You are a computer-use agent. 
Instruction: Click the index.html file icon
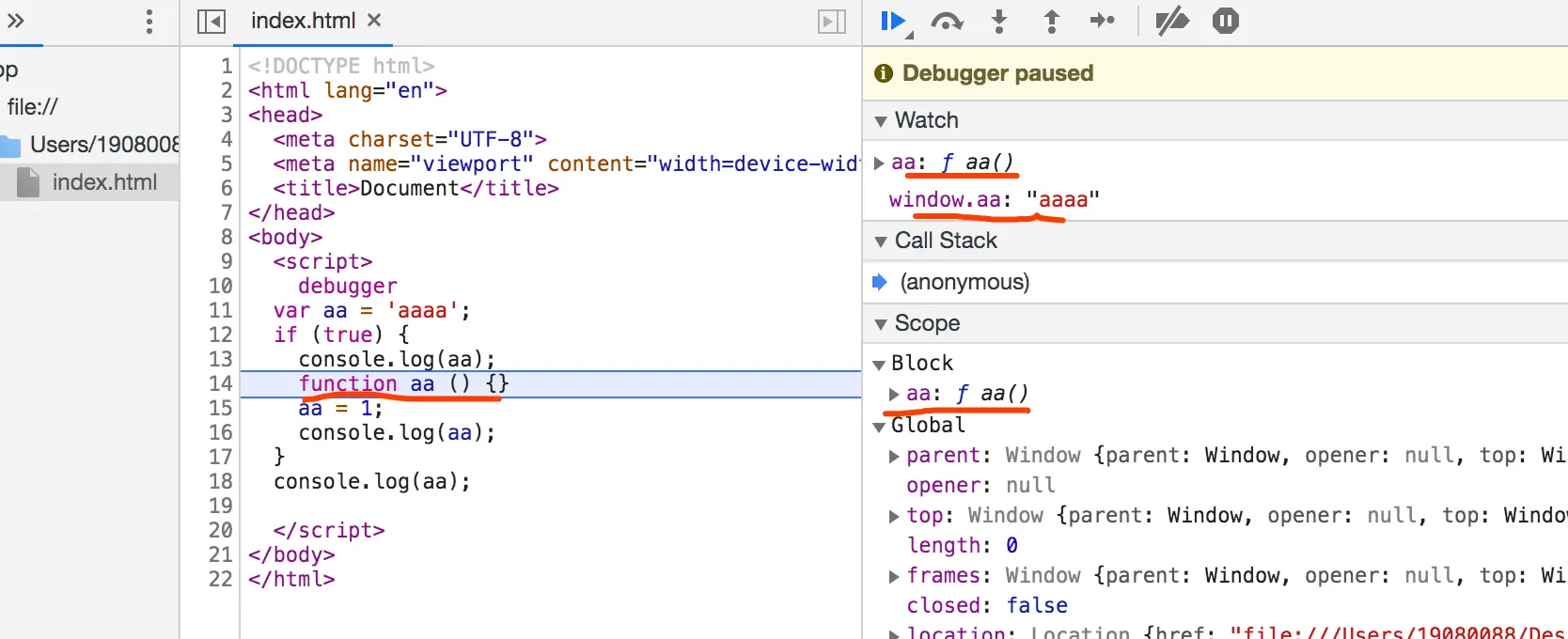(x=29, y=182)
